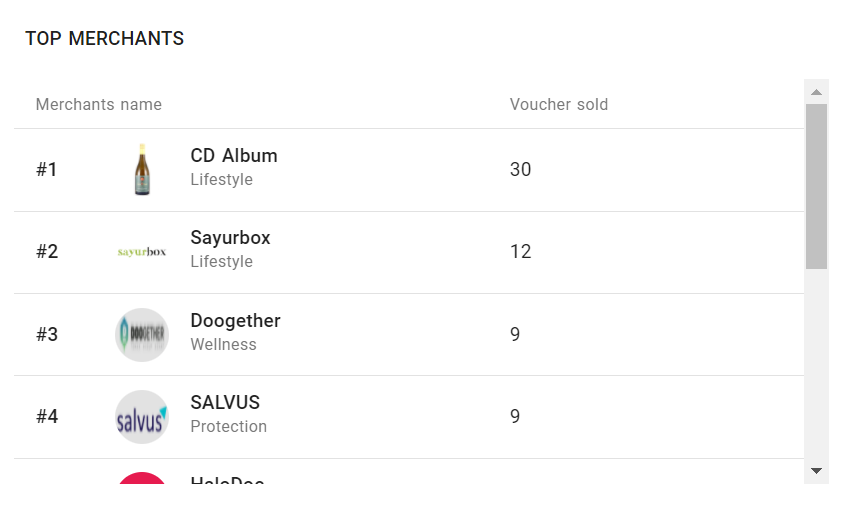Click the SALVUS merchant logo

pyautogui.click(x=142, y=417)
